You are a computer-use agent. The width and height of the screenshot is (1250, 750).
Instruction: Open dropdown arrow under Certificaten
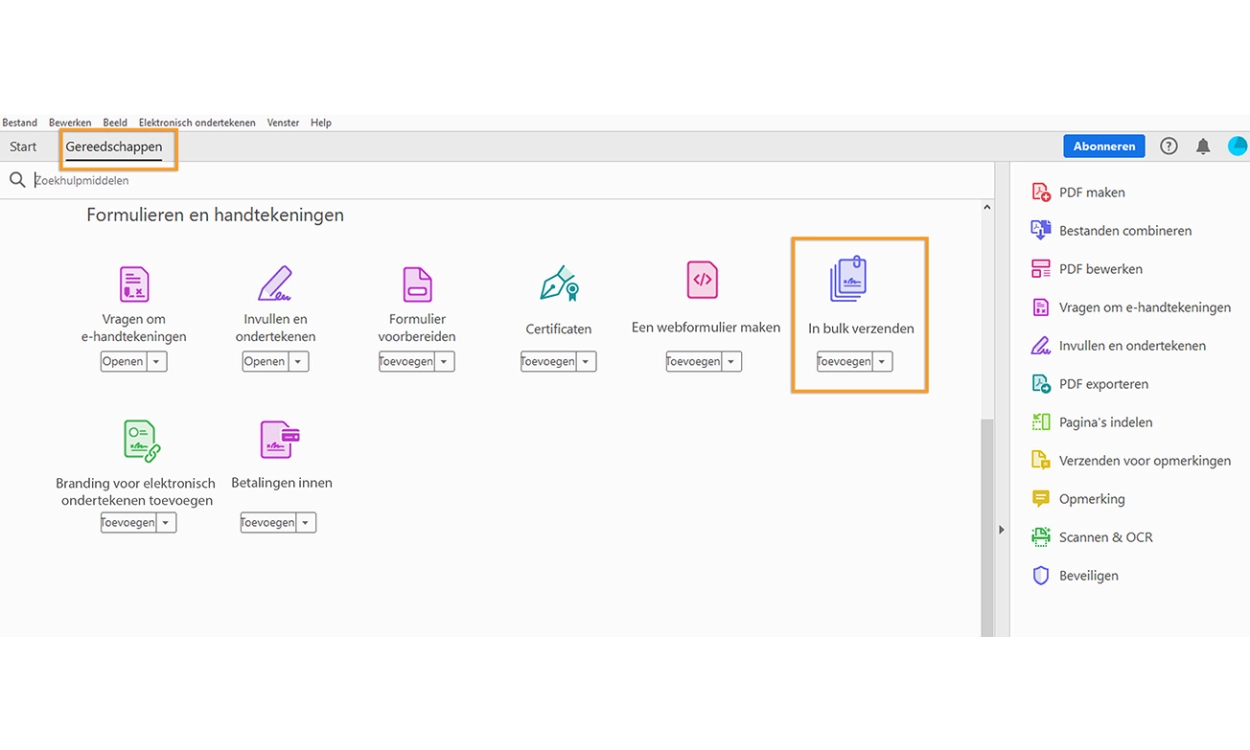pyautogui.click(x=586, y=362)
